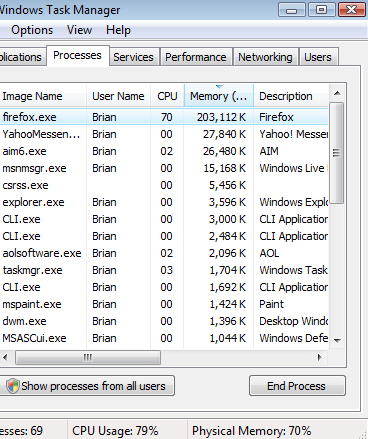Click the End Process button
368x439 pixels.
[x=297, y=386]
